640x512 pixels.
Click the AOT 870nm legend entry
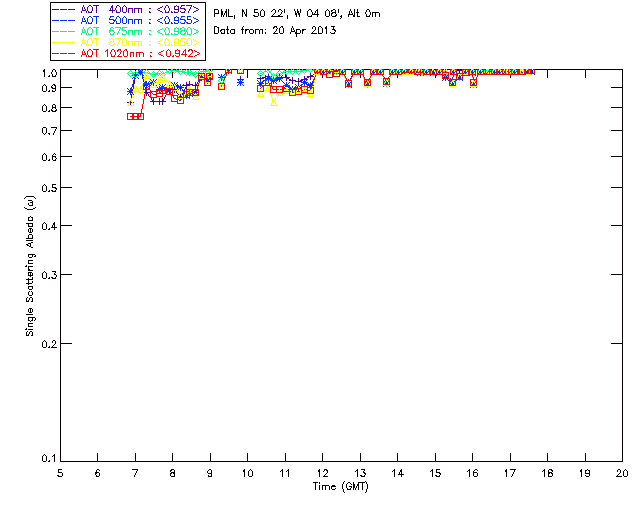point(126,42)
